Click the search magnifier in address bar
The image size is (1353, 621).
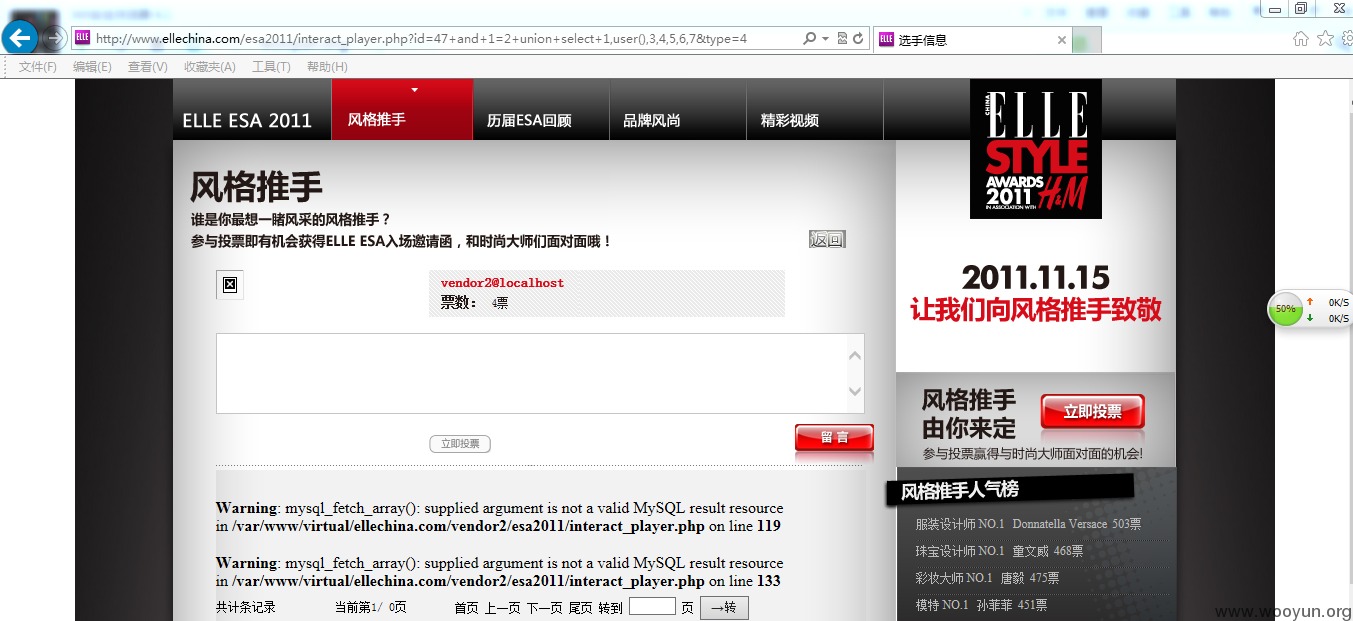click(809, 39)
